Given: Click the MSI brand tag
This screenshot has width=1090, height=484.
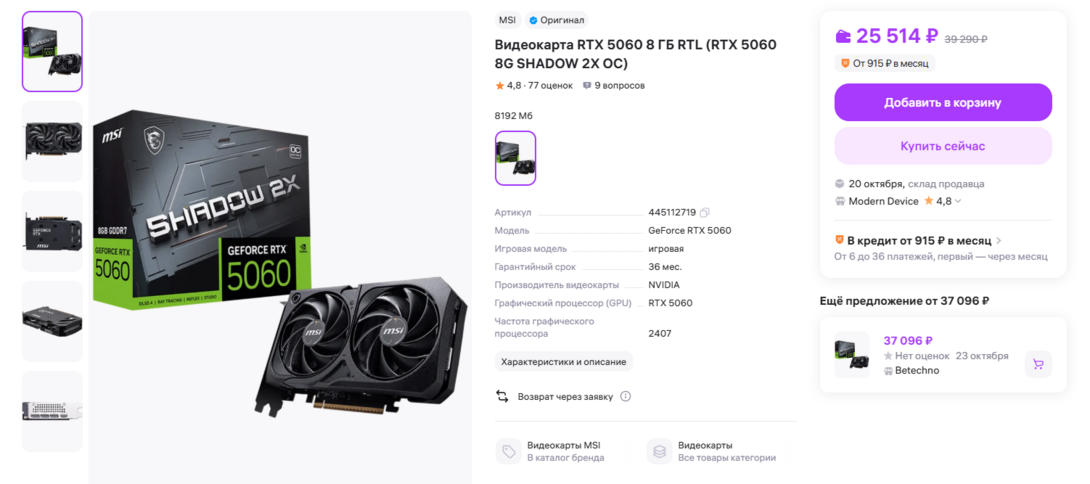Looking at the screenshot, I should point(507,20).
